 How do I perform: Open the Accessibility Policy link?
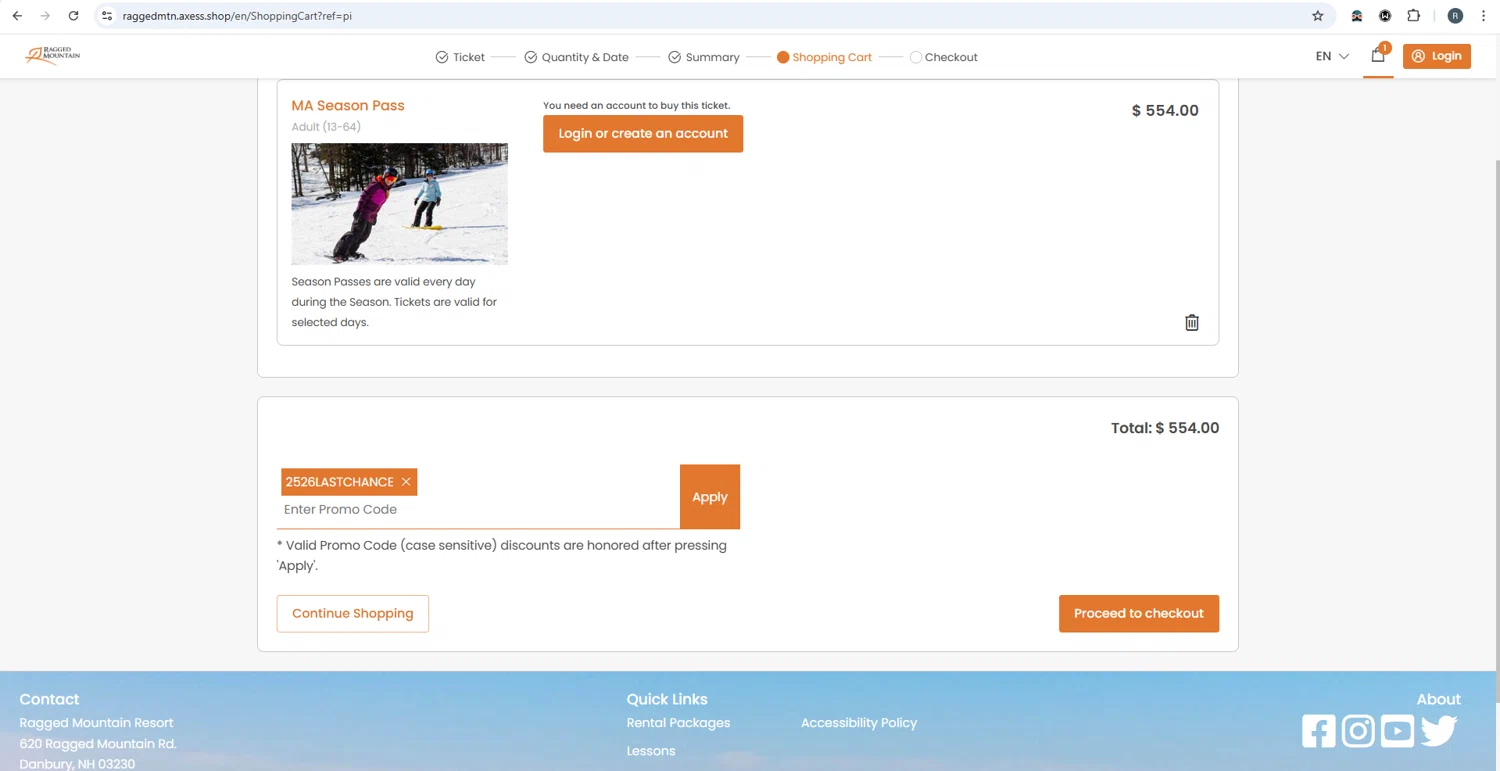859,723
